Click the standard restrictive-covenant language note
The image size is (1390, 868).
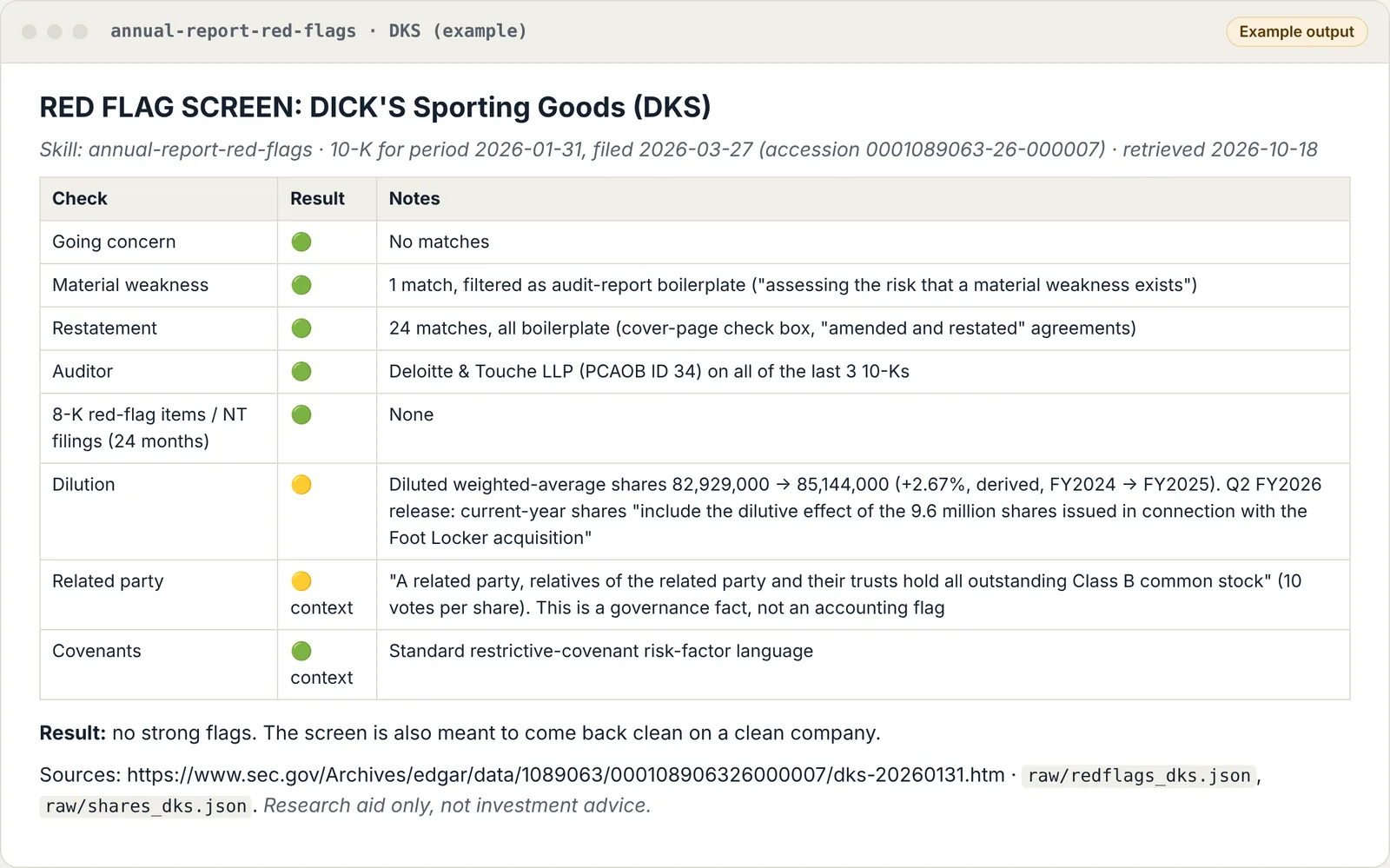pyautogui.click(x=601, y=651)
